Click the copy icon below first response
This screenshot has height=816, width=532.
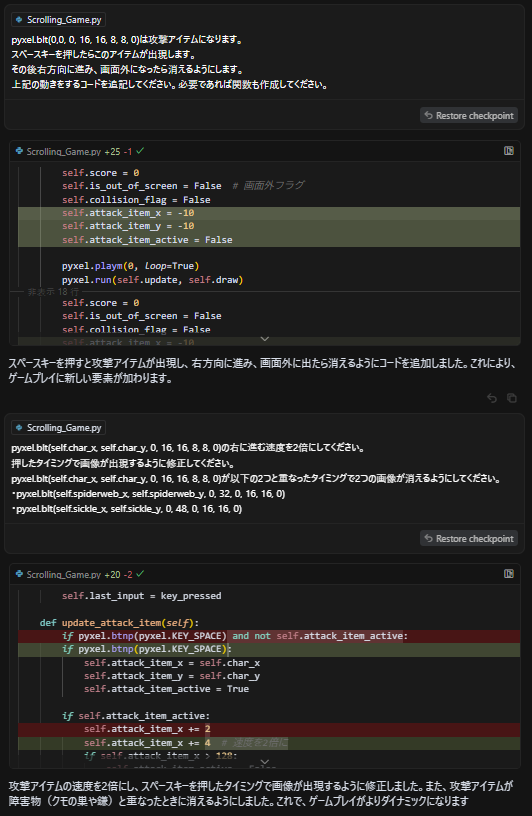click(x=512, y=398)
